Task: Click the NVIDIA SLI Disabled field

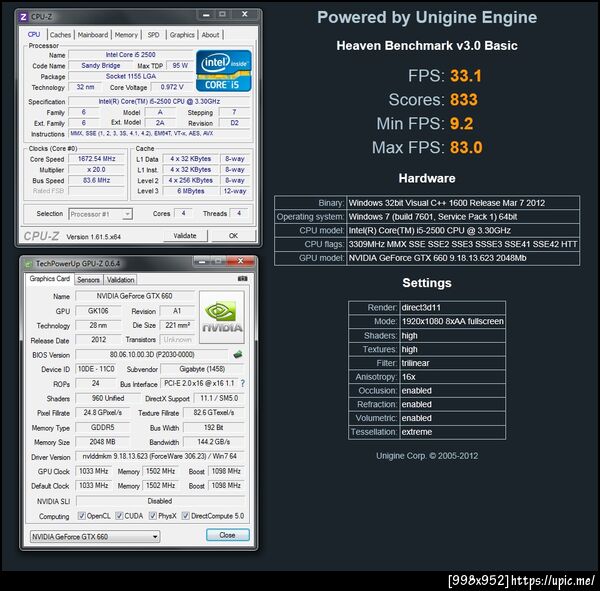Action: point(160,501)
